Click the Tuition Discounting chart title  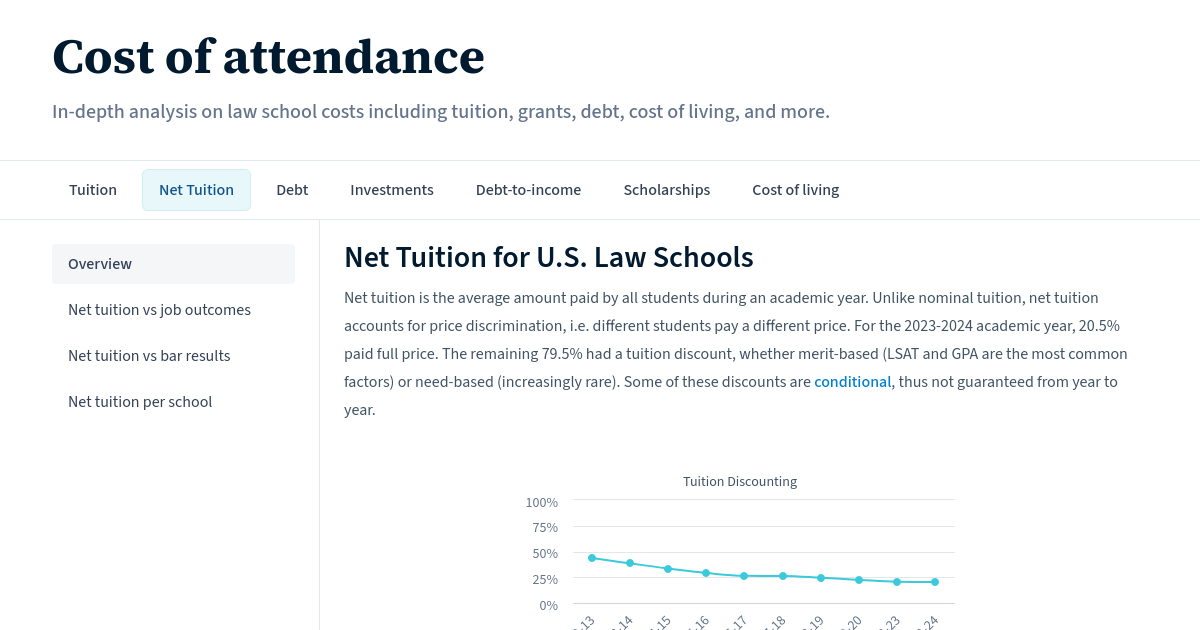pyautogui.click(x=739, y=481)
